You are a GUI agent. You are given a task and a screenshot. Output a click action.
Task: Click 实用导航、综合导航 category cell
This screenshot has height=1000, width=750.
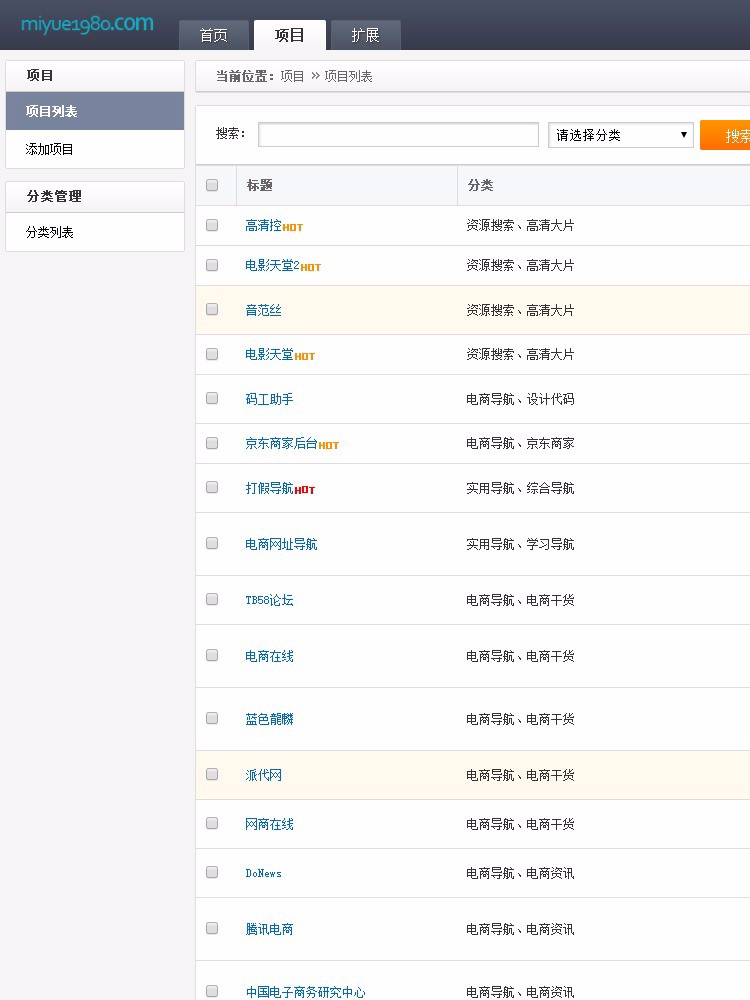pyautogui.click(x=520, y=488)
